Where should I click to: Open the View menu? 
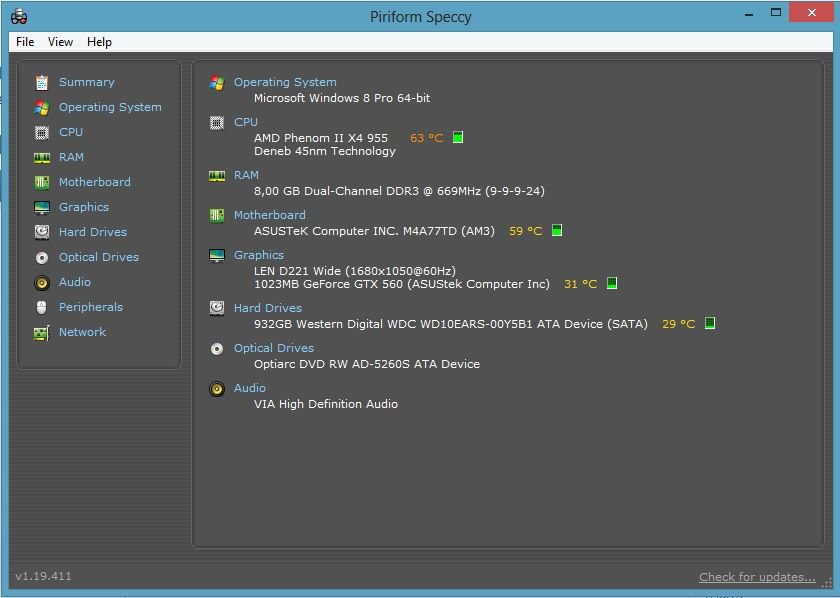[60, 42]
